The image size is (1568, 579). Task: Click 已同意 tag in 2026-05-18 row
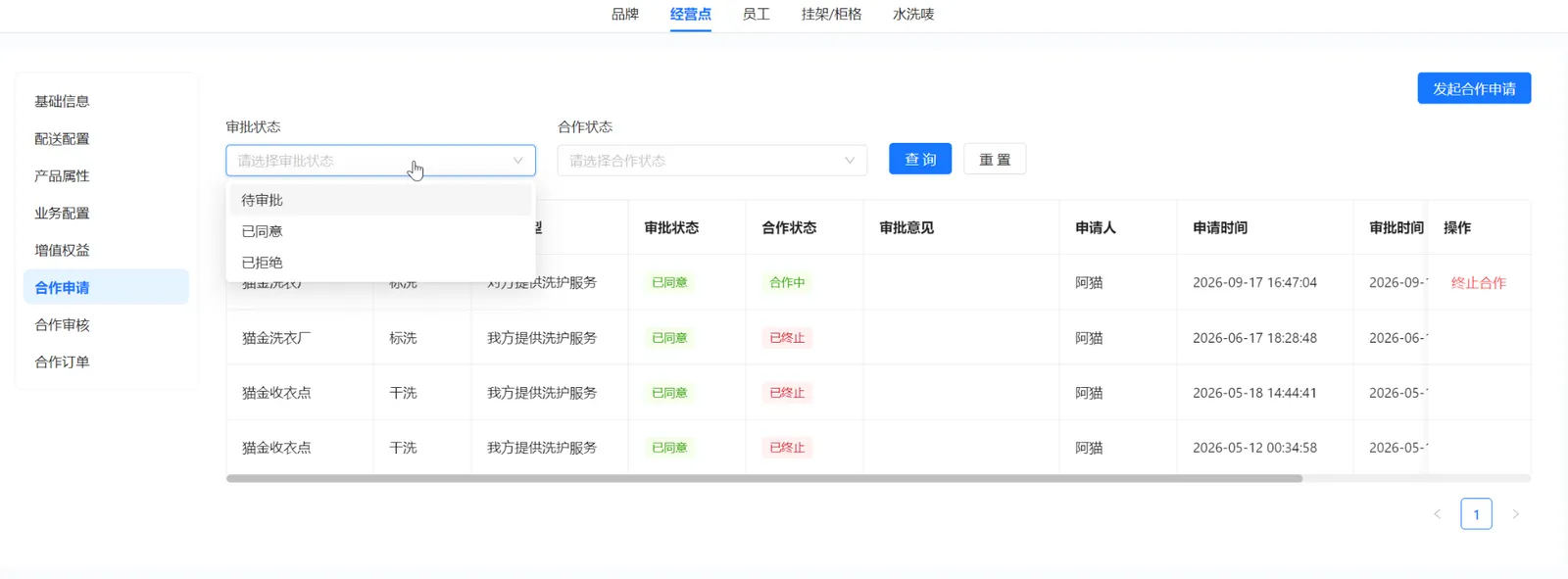(669, 393)
